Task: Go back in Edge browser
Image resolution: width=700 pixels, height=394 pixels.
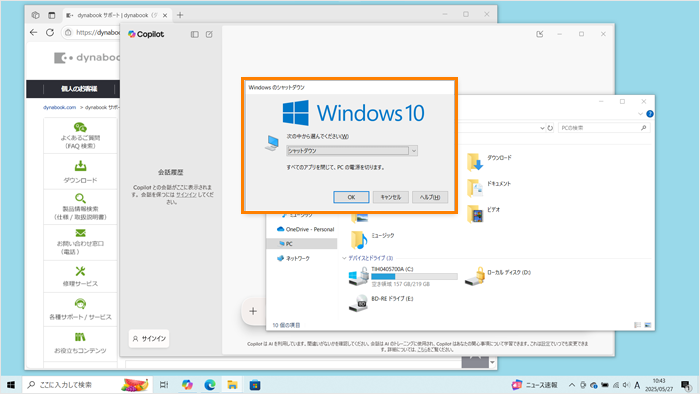Action: 33,32
